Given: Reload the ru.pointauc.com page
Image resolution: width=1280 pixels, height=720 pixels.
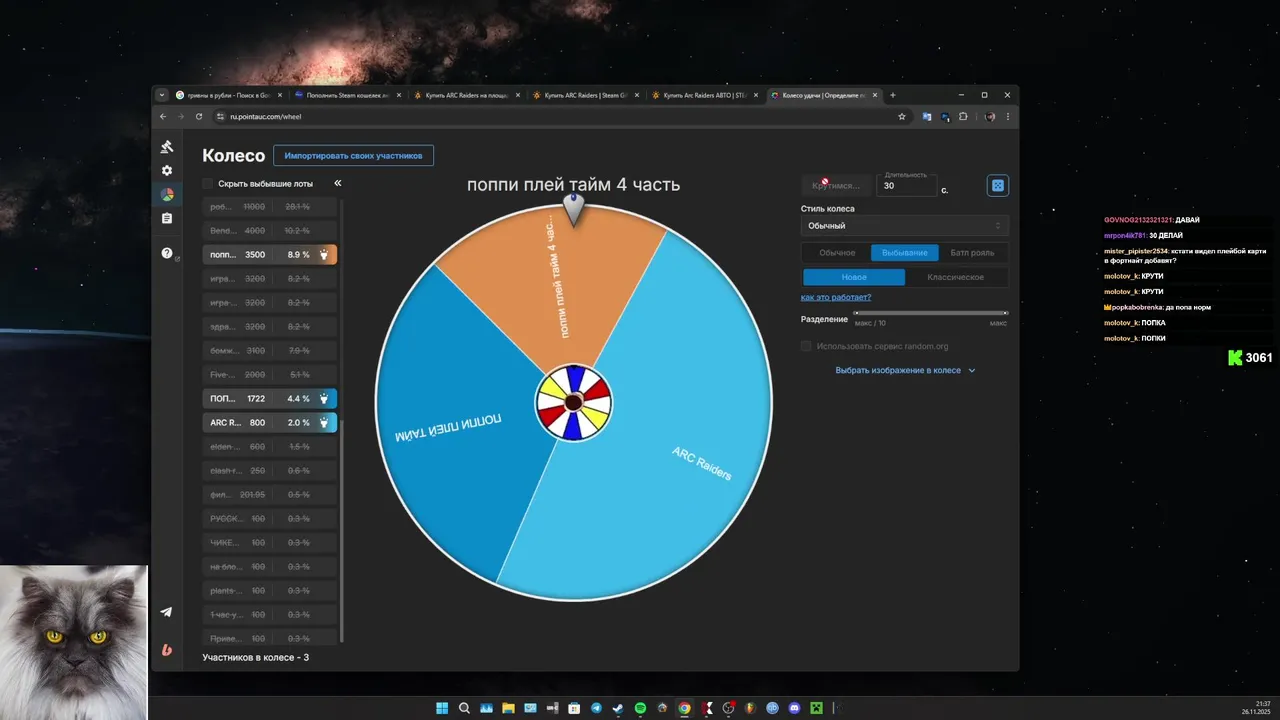Looking at the screenshot, I should coord(199,116).
